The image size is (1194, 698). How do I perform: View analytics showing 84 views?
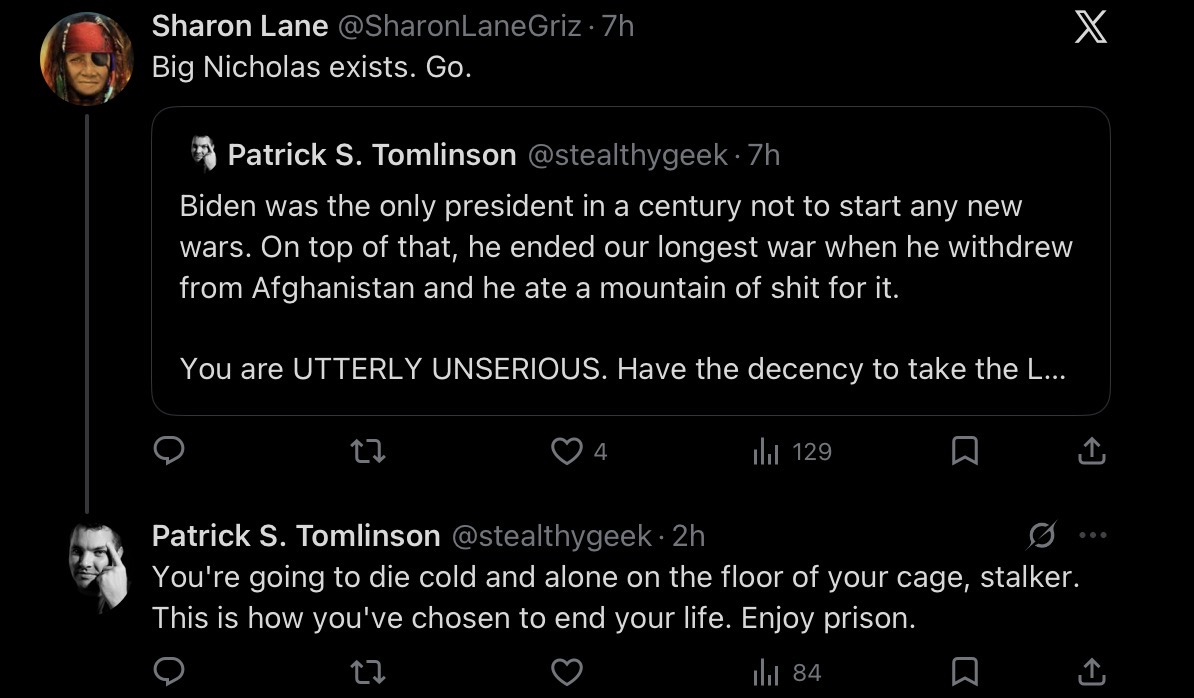click(787, 672)
